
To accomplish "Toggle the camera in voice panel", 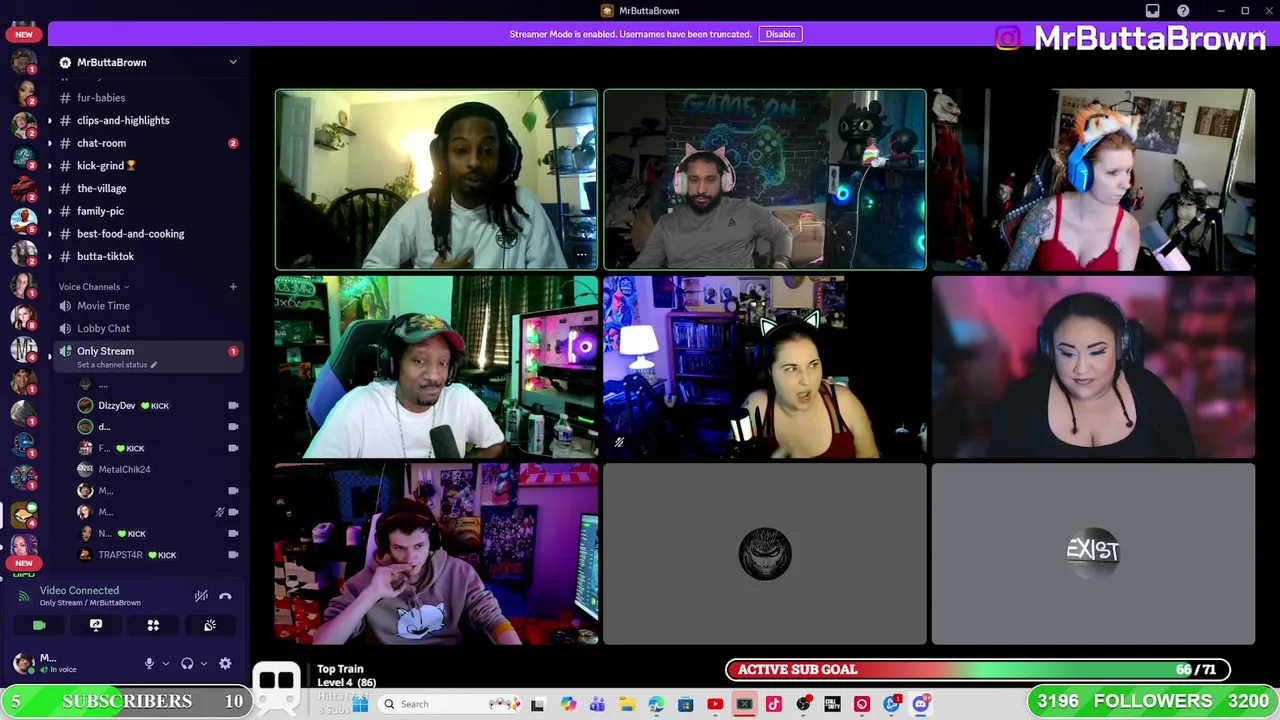I will 39,625.
